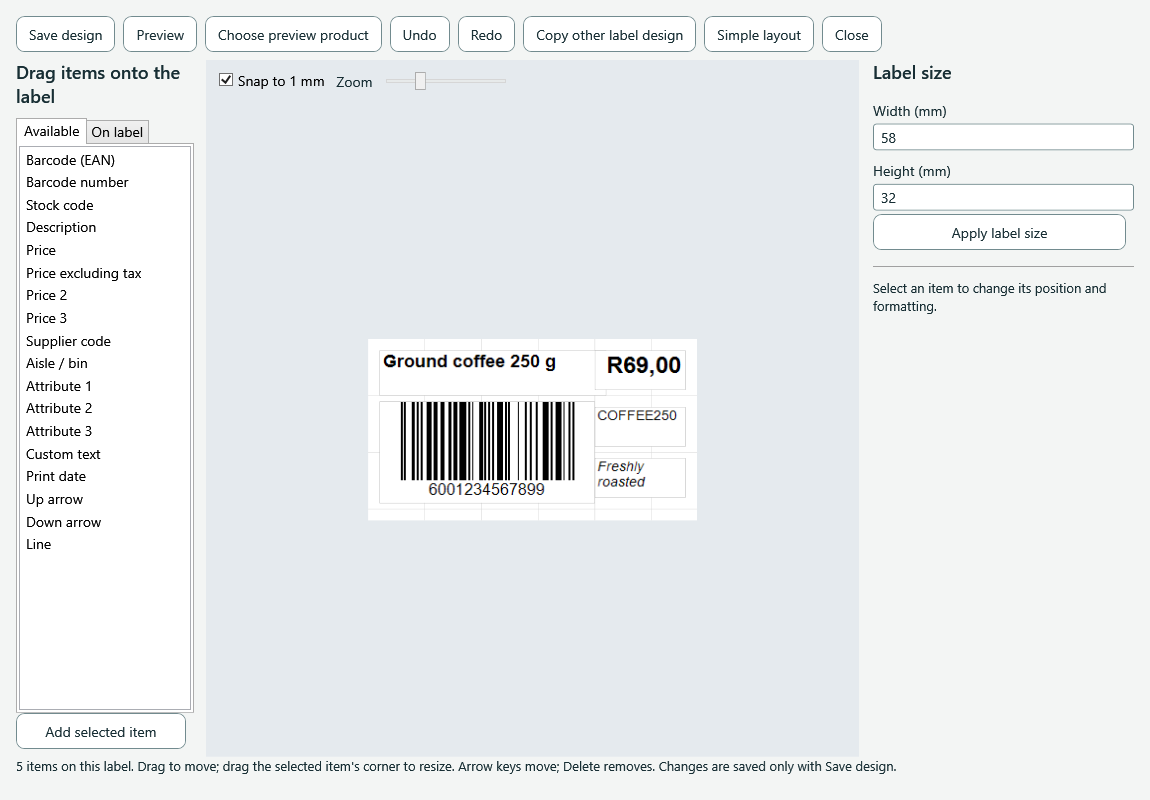Choose preview product
The image size is (1150, 800).
(293, 34)
